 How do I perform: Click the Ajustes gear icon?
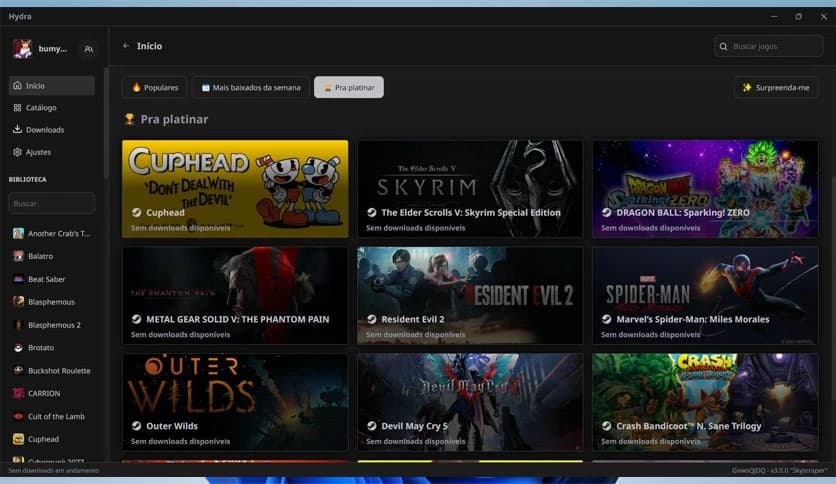(x=18, y=152)
